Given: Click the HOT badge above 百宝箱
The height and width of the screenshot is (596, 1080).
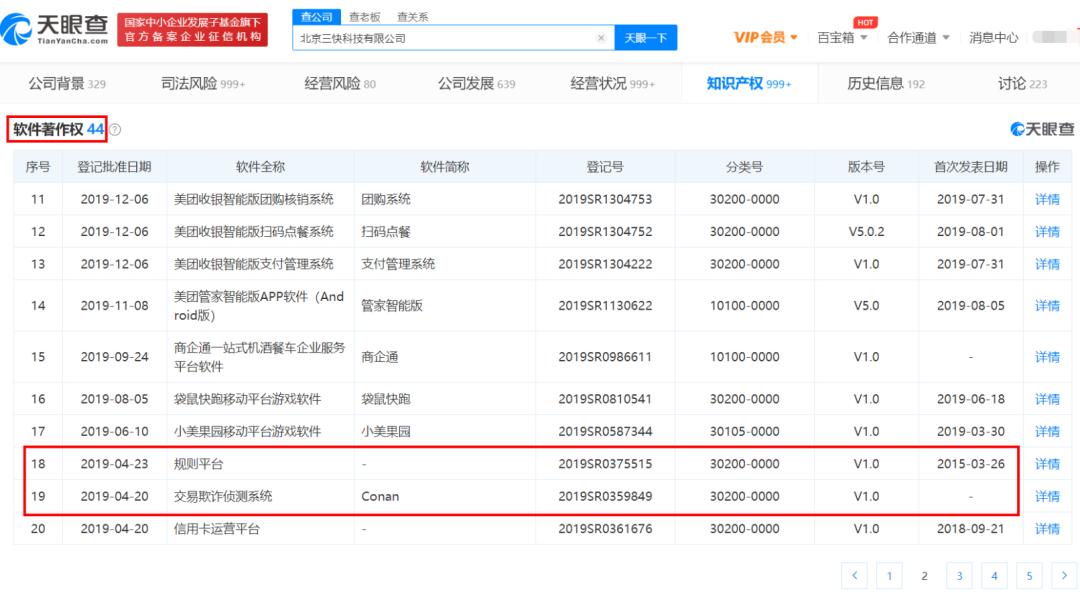Looking at the screenshot, I should (x=864, y=21).
